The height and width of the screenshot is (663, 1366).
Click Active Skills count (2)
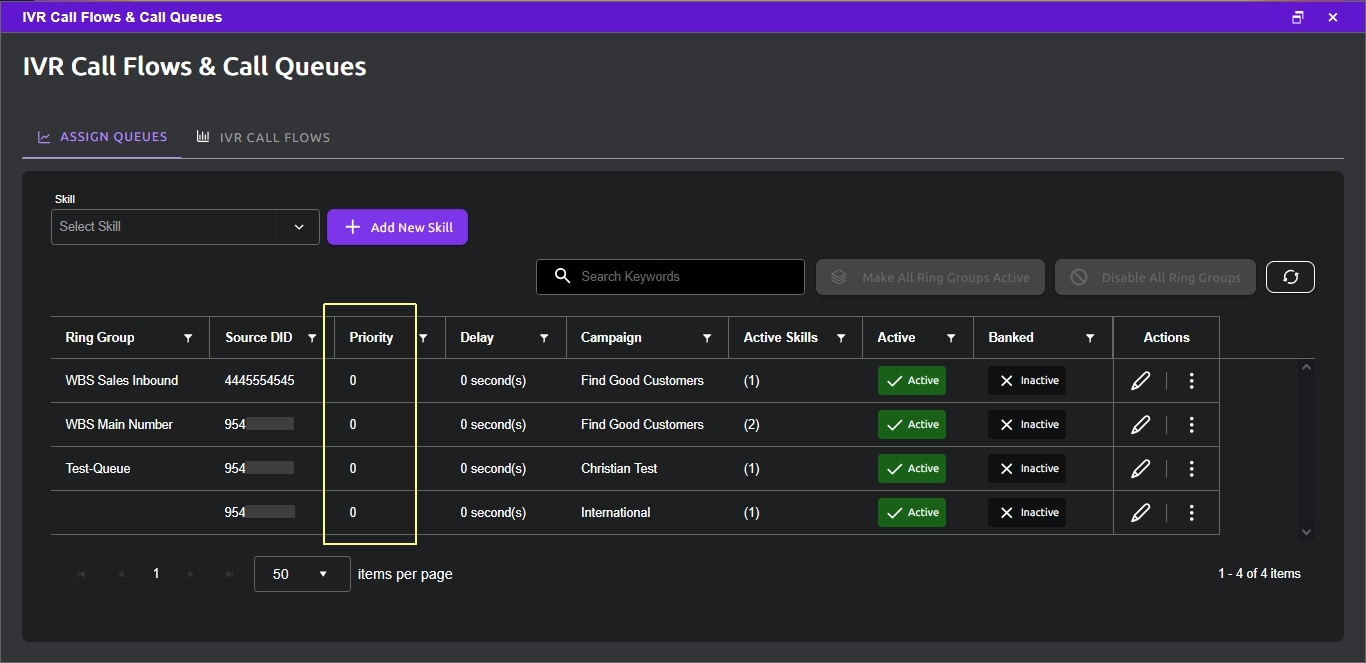[752, 425]
